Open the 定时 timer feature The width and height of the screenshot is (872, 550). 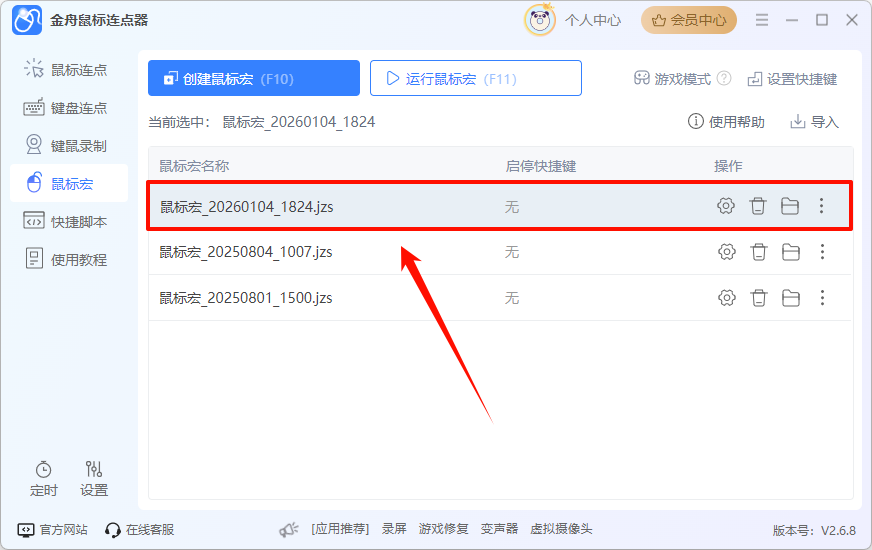[x=43, y=479]
